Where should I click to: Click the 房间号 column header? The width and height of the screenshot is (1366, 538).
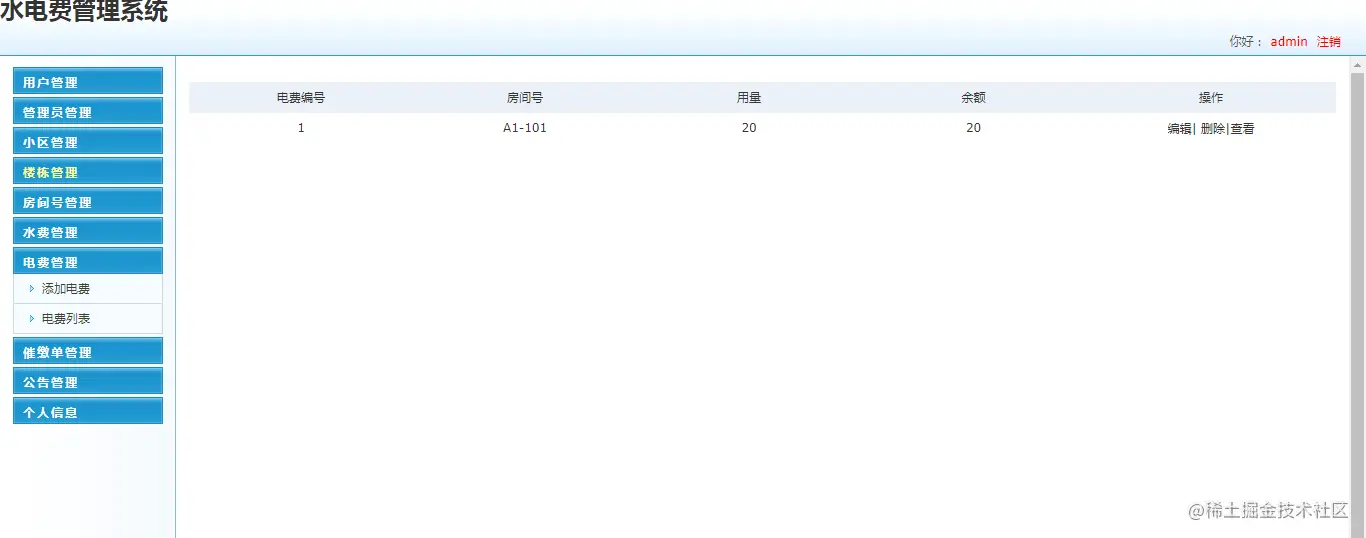[x=525, y=98]
